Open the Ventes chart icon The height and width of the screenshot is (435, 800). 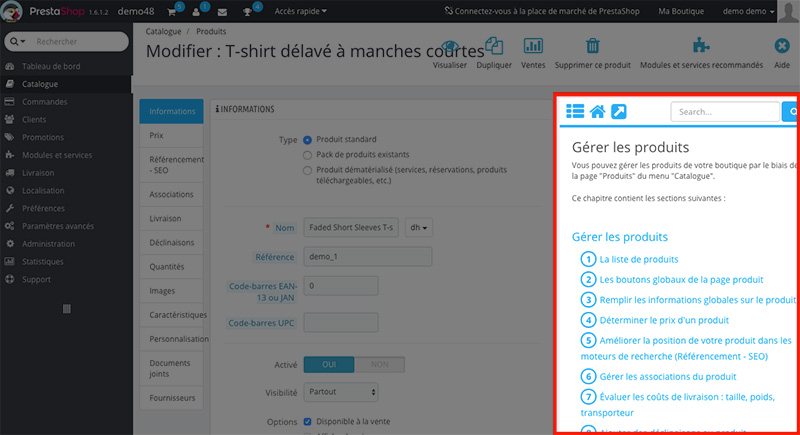coord(533,49)
